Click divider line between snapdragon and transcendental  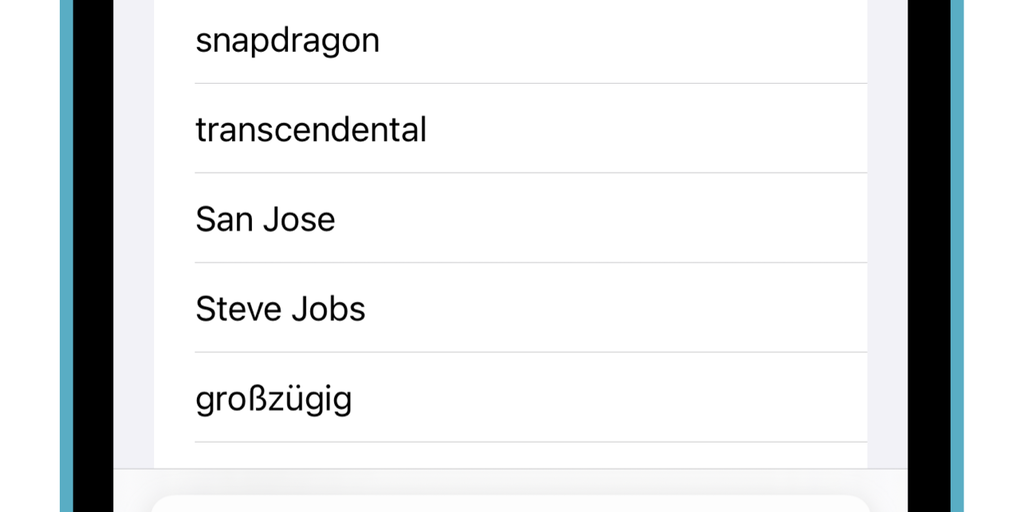530,83
